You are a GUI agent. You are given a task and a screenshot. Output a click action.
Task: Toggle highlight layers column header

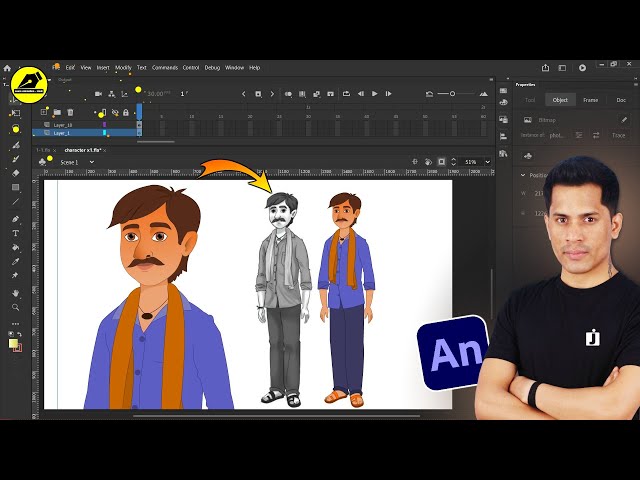tap(103, 112)
